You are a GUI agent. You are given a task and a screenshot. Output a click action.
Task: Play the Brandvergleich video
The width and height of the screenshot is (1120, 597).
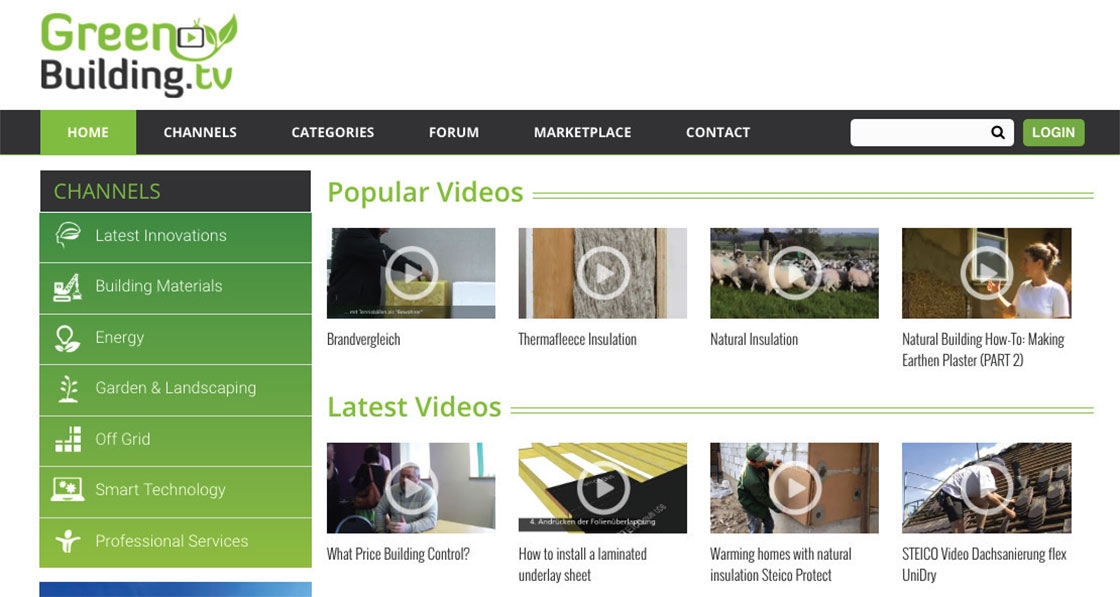411,271
